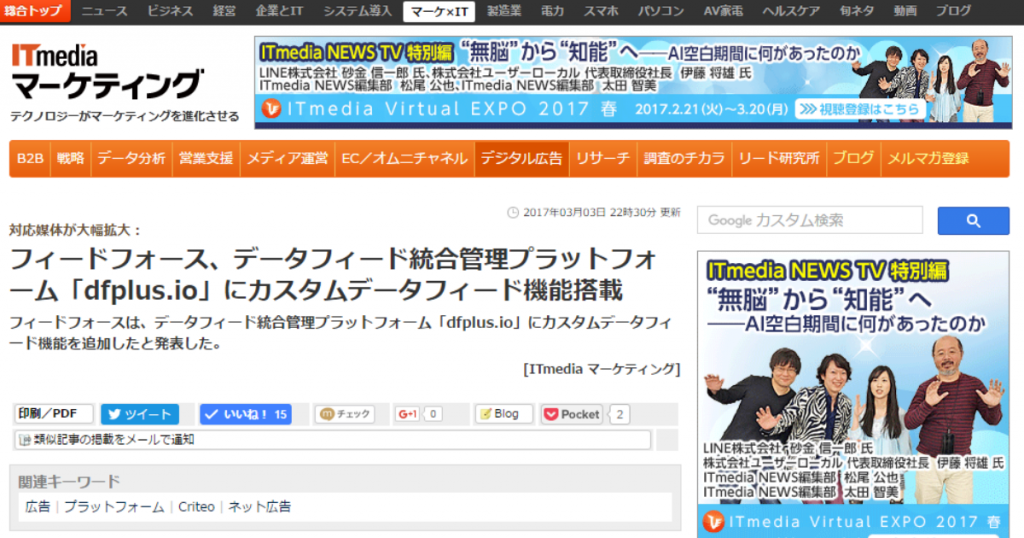Click the いいね！ like button
The height and width of the screenshot is (538, 1024).
(x=245, y=414)
